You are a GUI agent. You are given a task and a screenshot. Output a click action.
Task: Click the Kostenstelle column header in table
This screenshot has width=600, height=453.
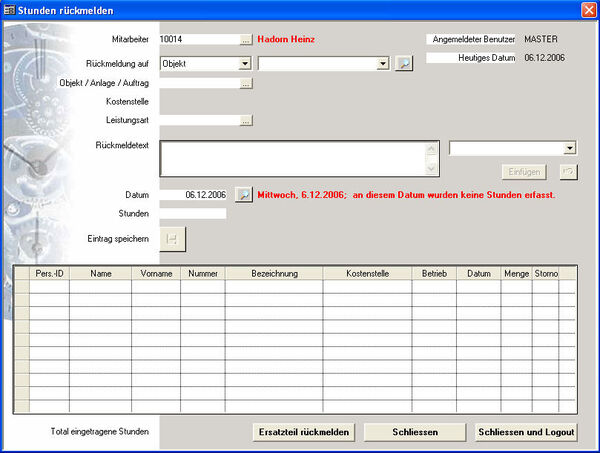click(366, 272)
